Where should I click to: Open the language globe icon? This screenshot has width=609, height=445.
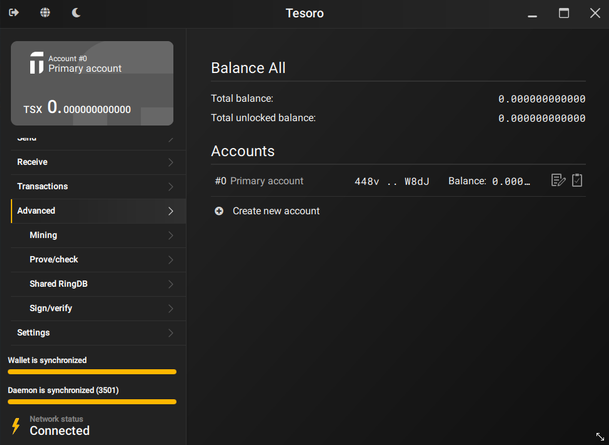pos(45,13)
